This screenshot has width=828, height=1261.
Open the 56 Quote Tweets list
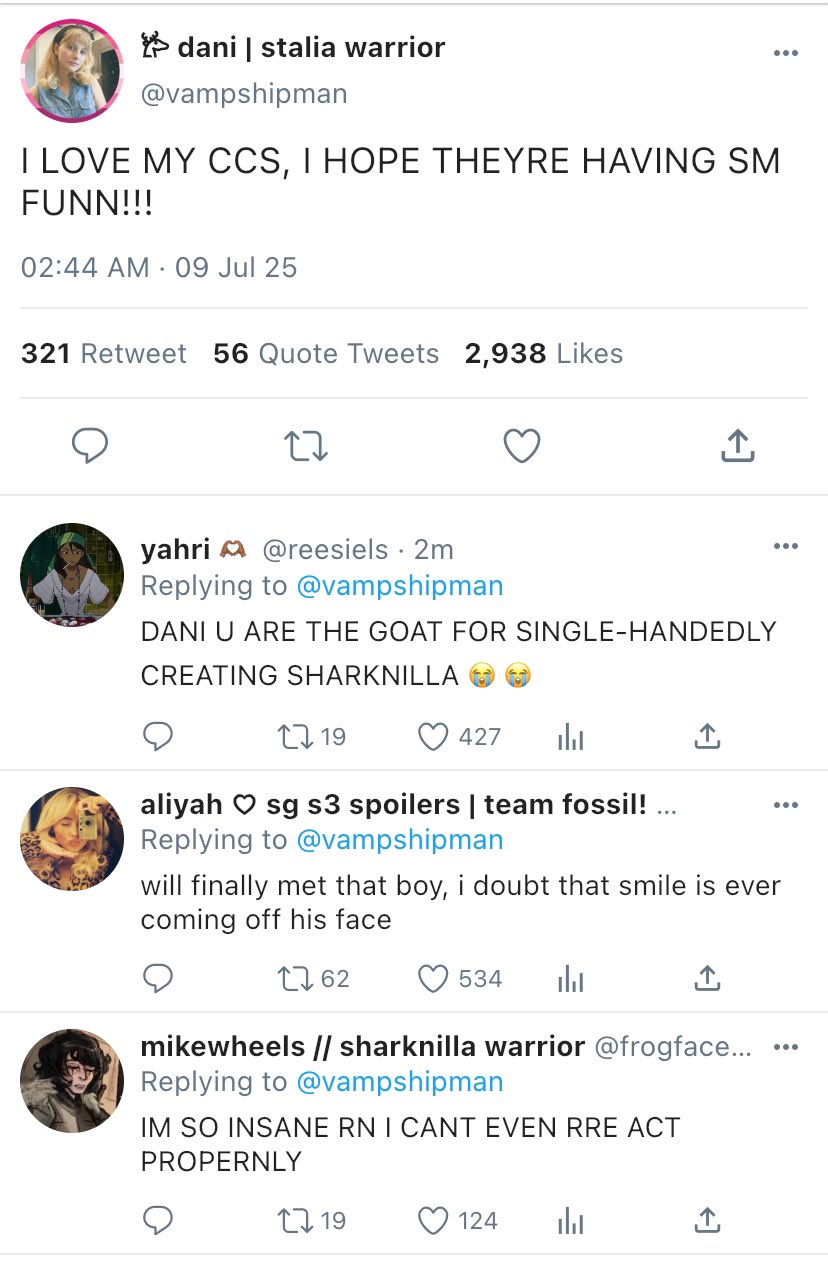click(326, 354)
